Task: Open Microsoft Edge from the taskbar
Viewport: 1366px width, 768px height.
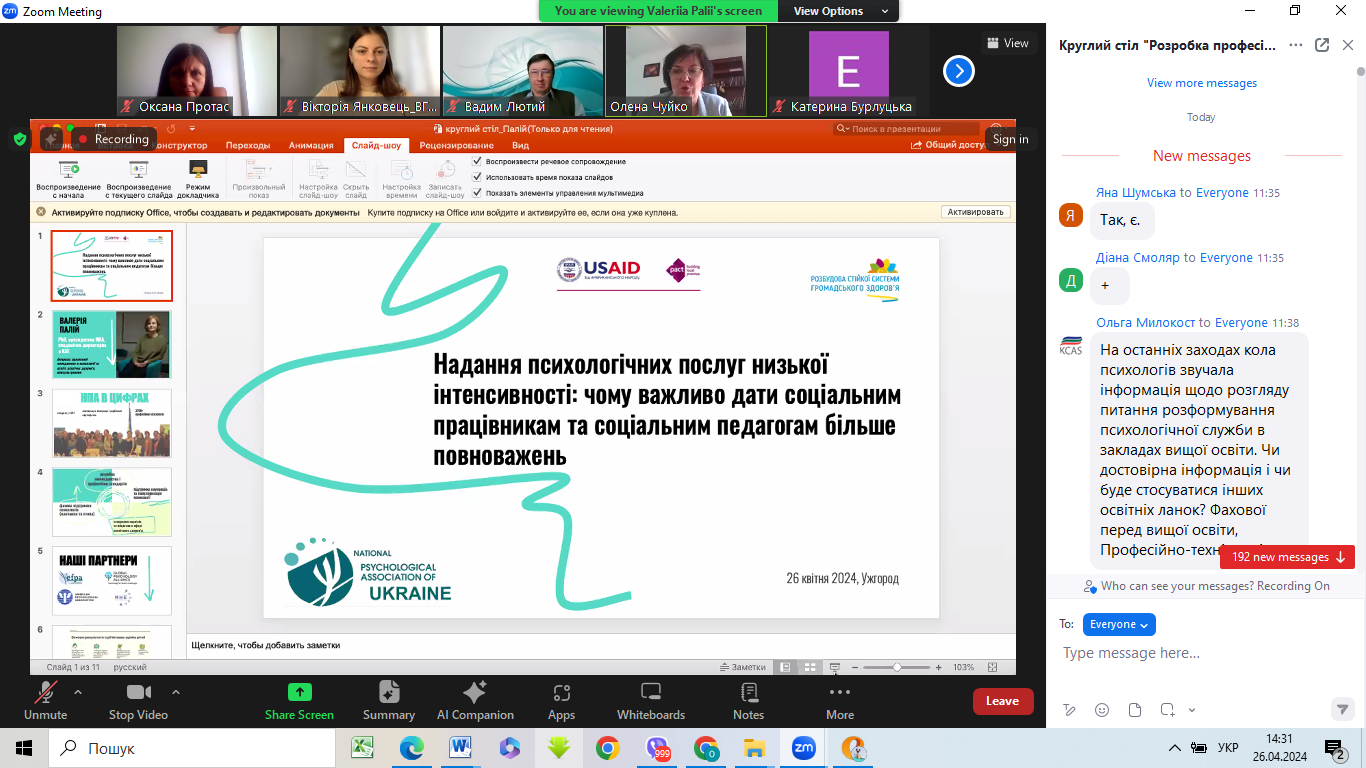Action: 412,748
